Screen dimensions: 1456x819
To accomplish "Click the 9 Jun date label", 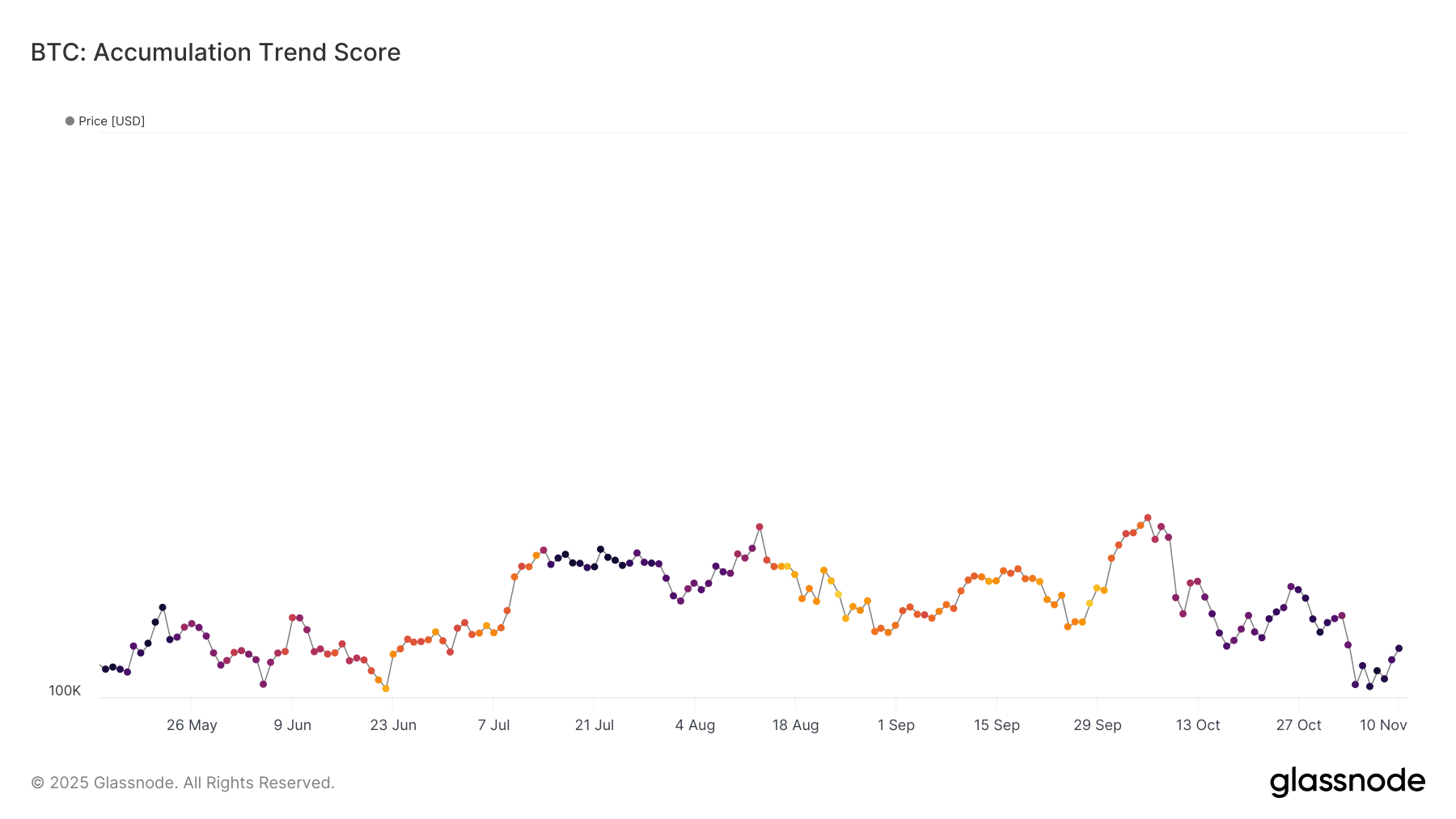I will click(292, 725).
